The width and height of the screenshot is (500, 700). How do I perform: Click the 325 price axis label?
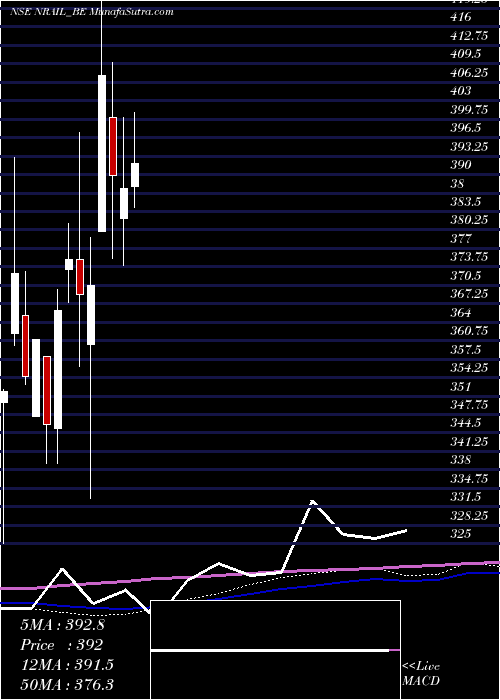pos(461,534)
